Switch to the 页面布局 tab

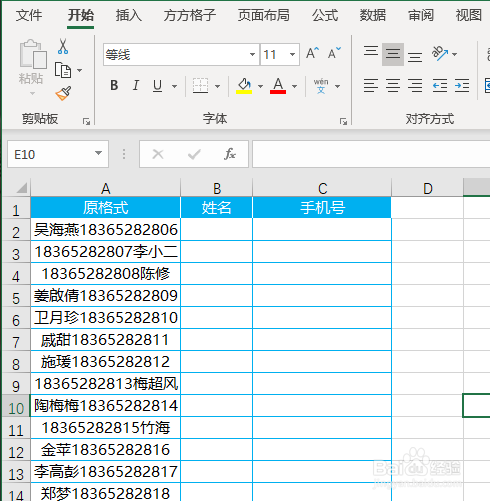(264, 15)
